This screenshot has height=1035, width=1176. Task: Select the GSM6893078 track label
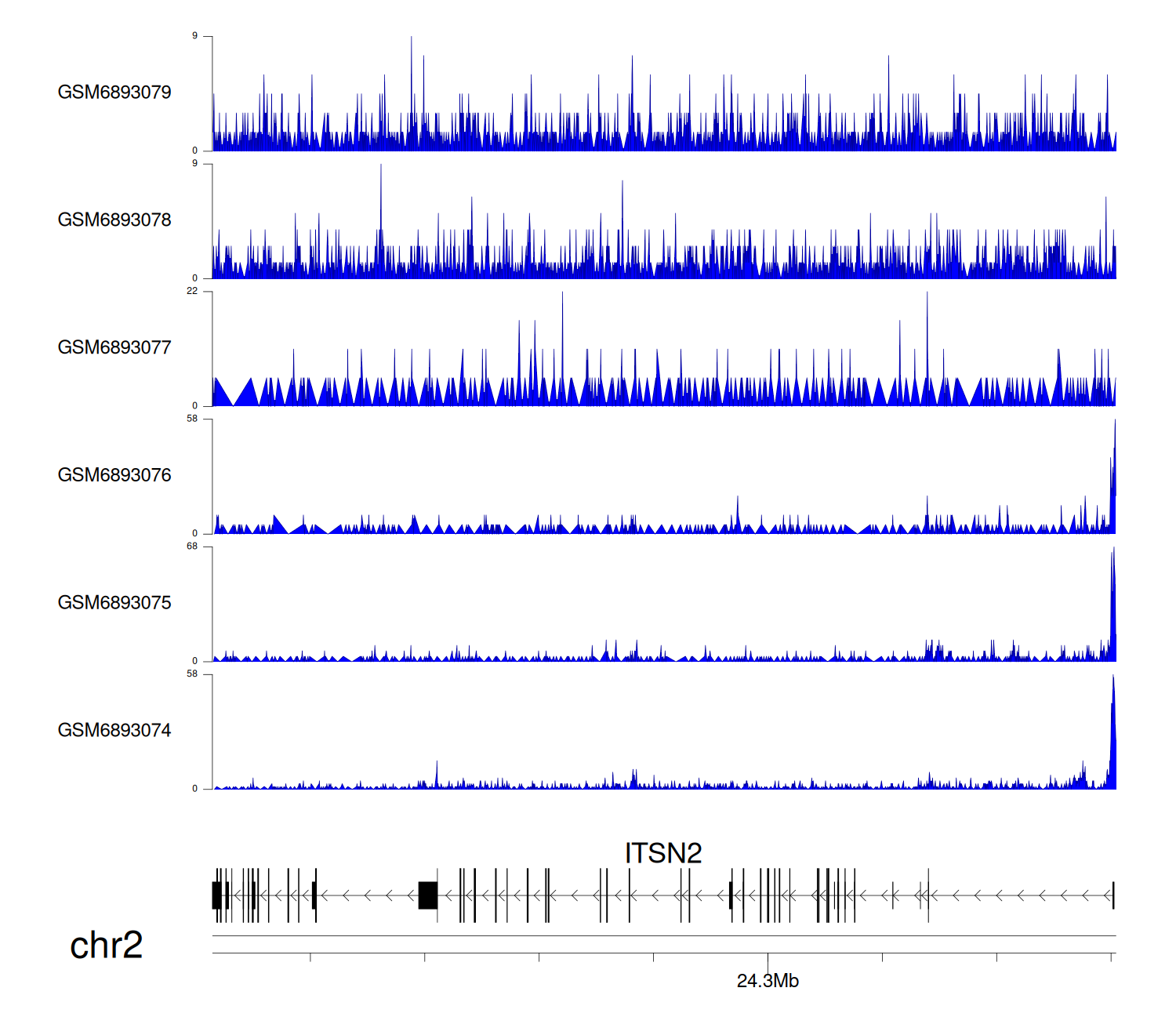pyautogui.click(x=114, y=220)
